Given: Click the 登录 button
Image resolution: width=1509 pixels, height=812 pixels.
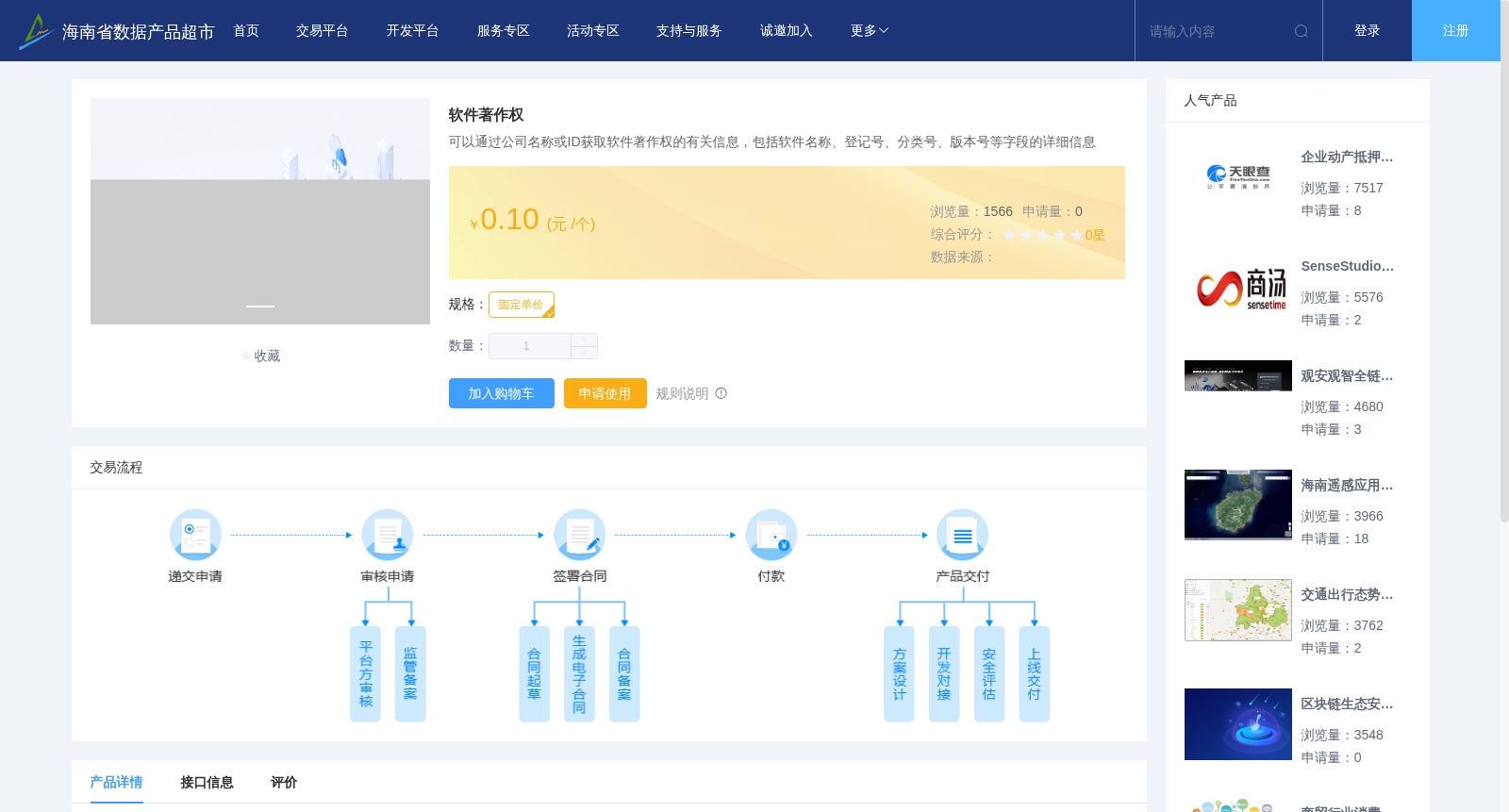Looking at the screenshot, I should (1368, 31).
